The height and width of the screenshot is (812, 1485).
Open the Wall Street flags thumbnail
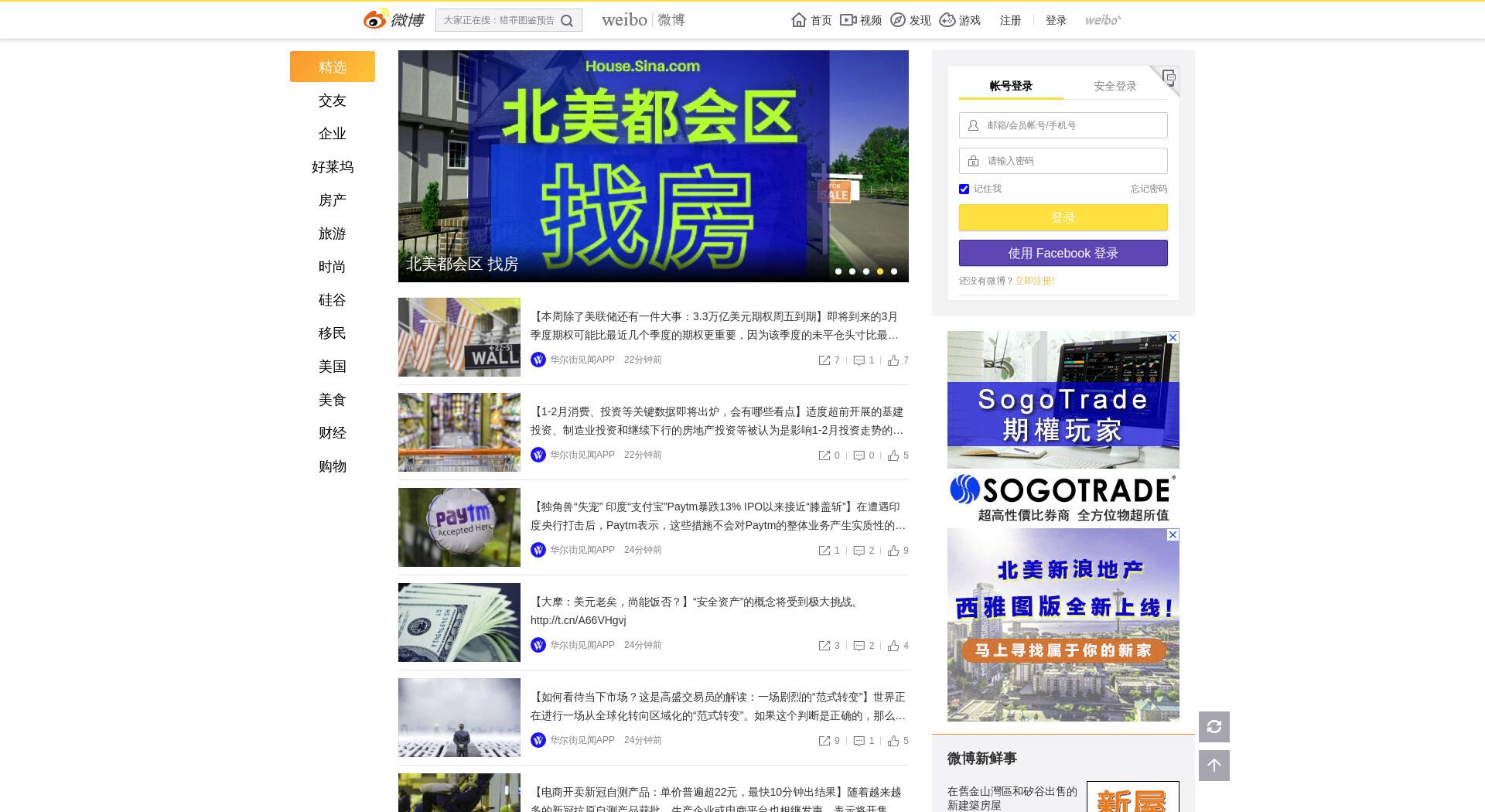tap(459, 337)
